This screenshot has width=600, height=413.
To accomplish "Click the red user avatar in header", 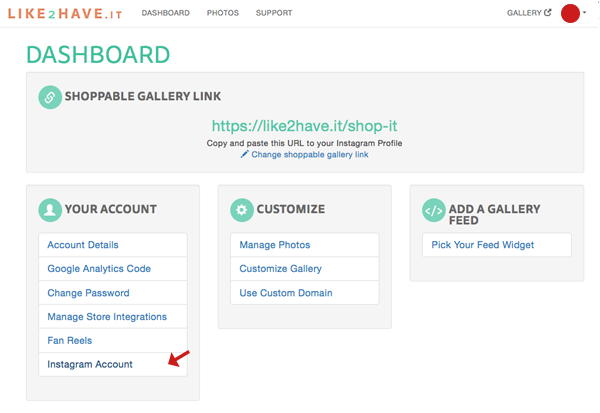I will (570, 13).
